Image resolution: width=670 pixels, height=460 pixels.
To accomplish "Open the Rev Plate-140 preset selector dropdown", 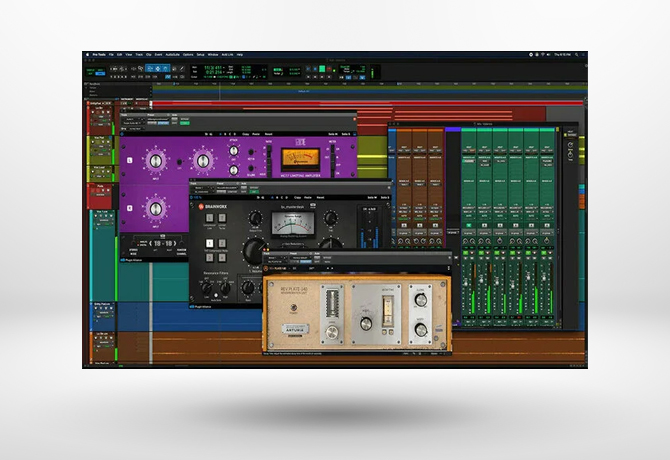I will [300, 258].
